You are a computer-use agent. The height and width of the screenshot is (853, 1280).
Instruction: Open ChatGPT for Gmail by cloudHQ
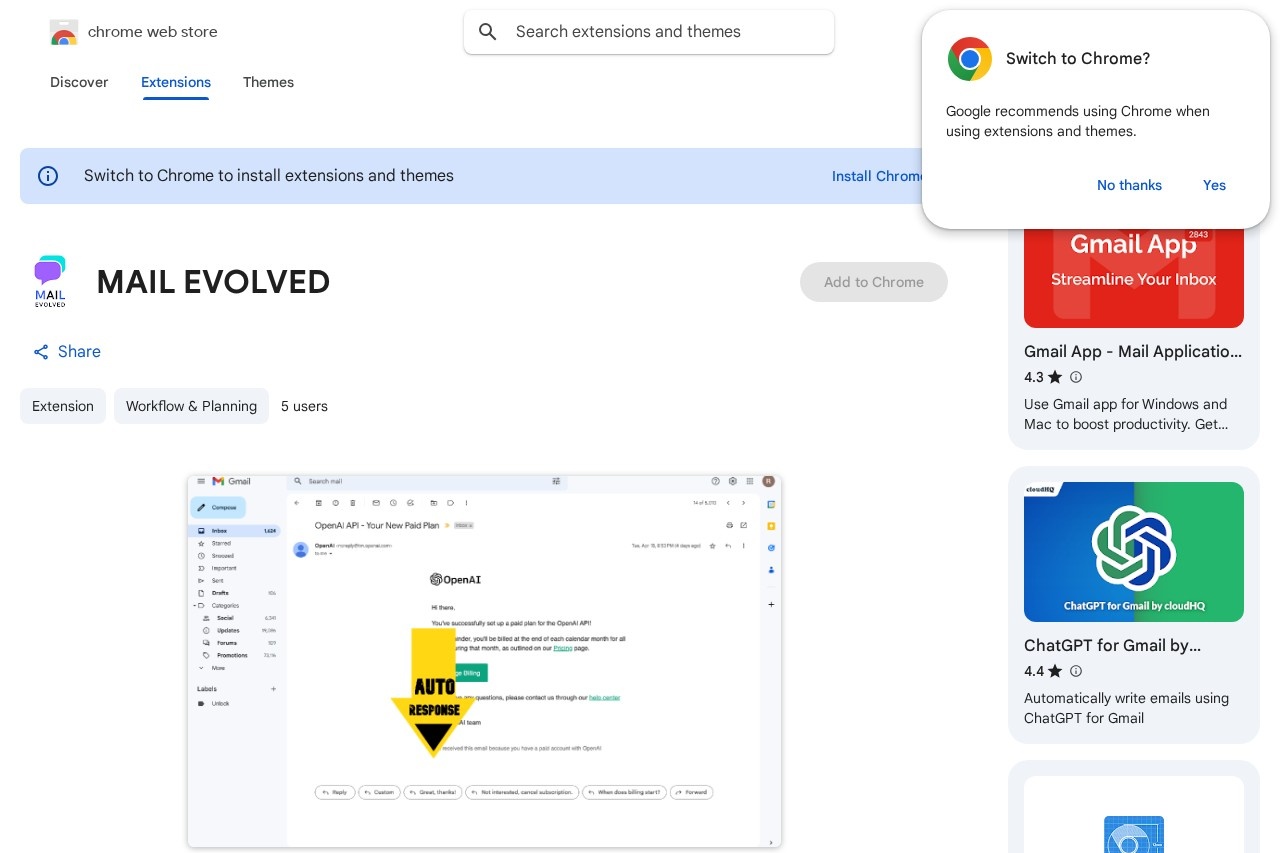point(1133,552)
